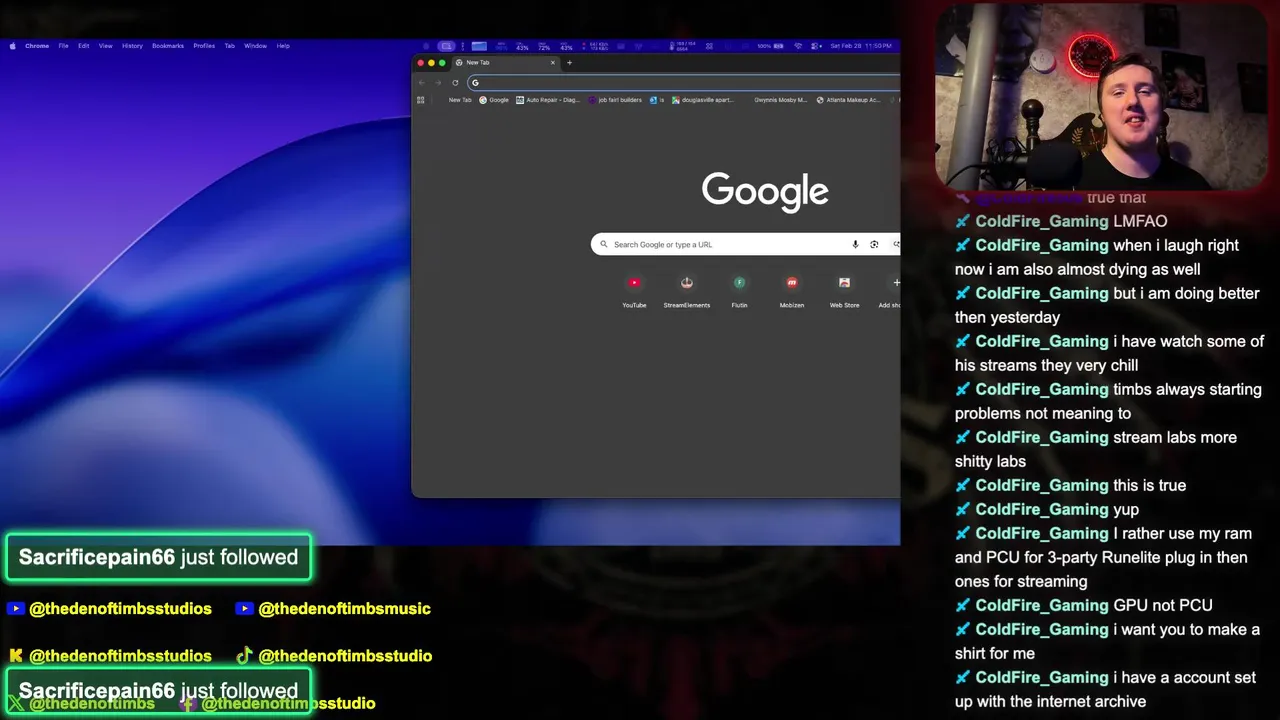The width and height of the screenshot is (1280, 720).
Task: Open the Atlanta Makeup Ac bookmark
Action: coord(849,100)
